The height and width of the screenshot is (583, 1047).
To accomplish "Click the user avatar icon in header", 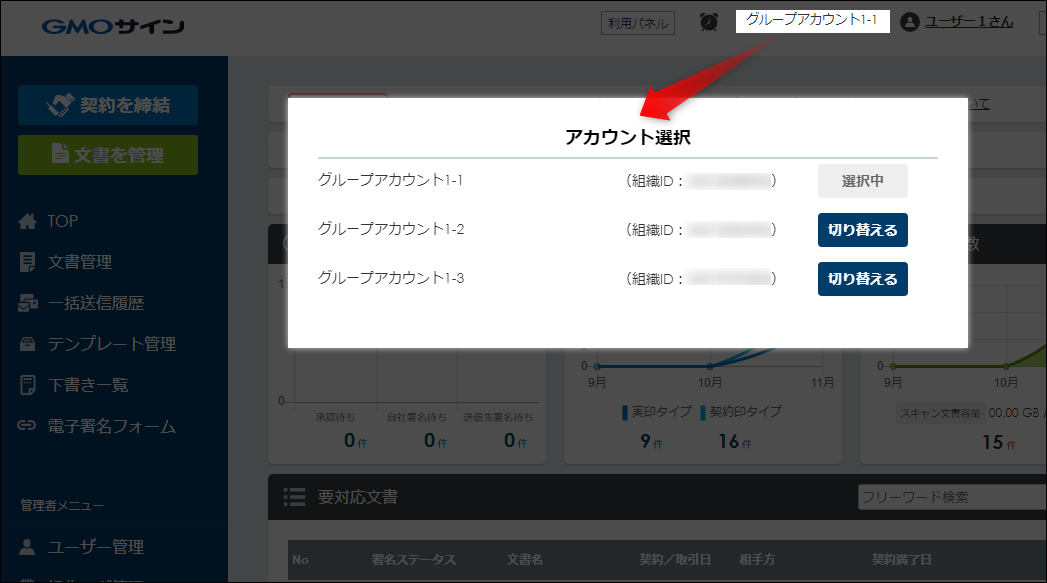I will (x=909, y=22).
